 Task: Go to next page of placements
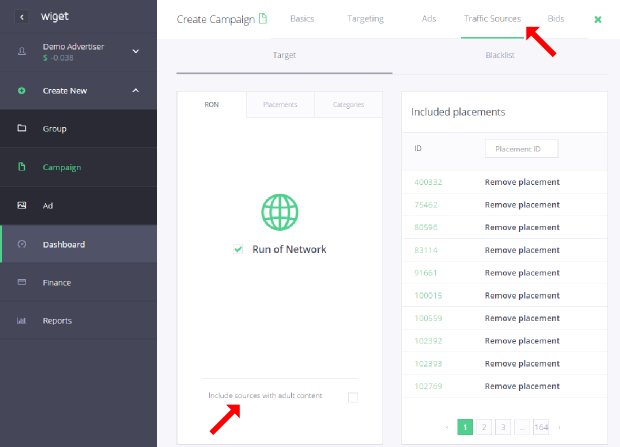[559, 427]
